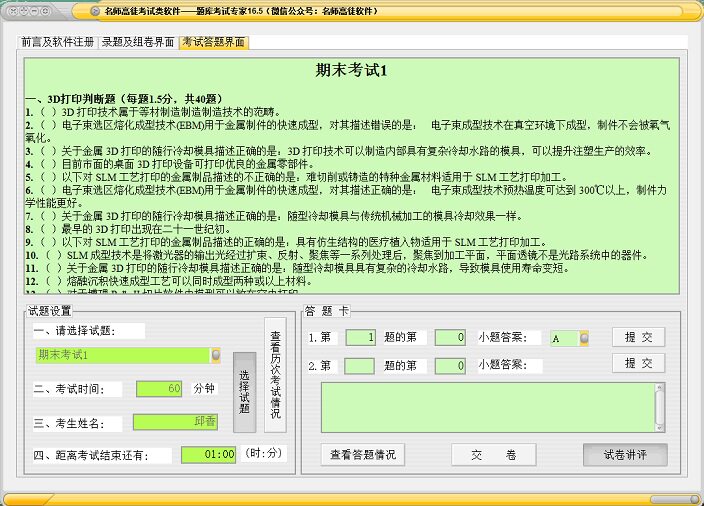Image resolution: width=704 pixels, height=506 pixels.
Task: Click the 答题卡 group title
Action: [326, 311]
